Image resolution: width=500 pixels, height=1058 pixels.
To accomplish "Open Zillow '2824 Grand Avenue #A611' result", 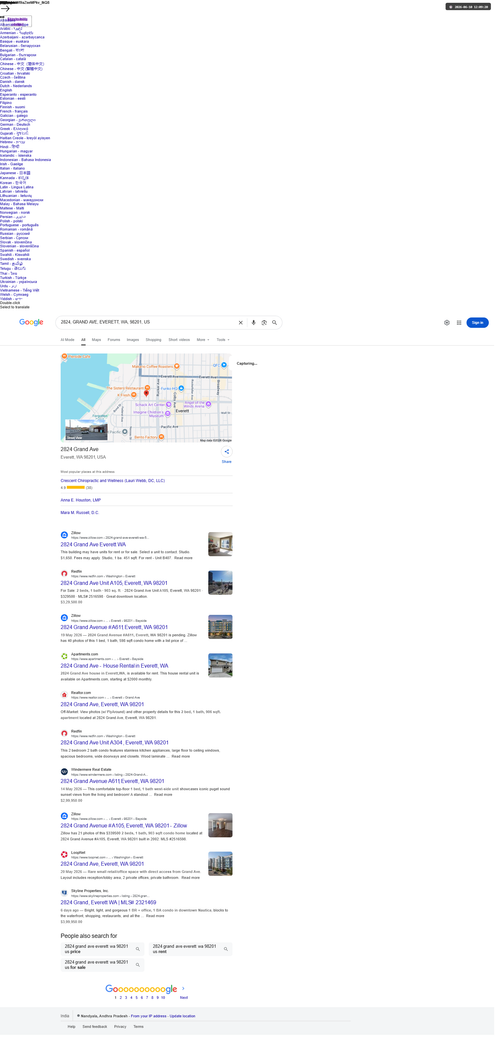I will pyautogui.click(x=114, y=627).
